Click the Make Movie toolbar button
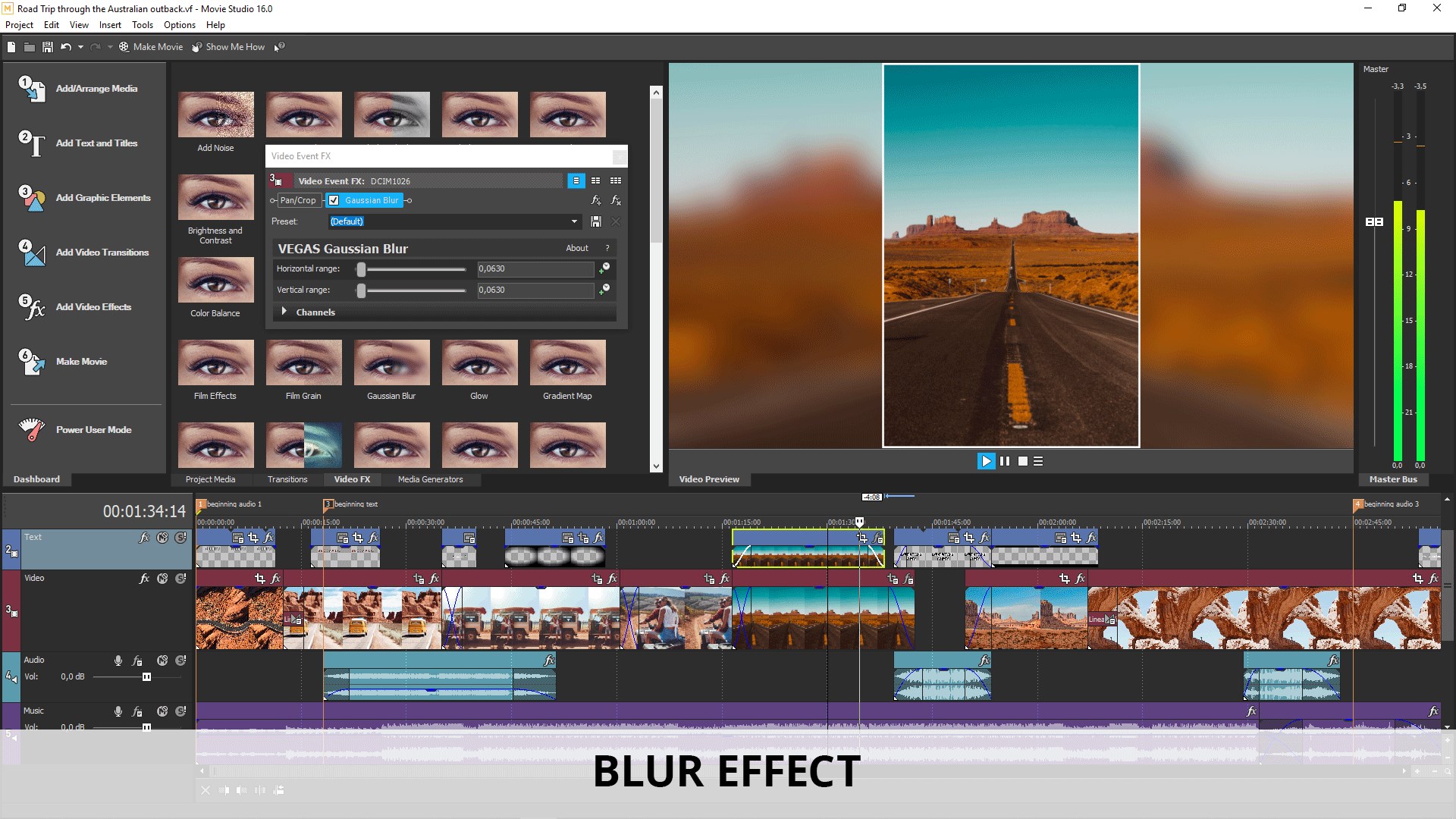Image resolution: width=1456 pixels, height=819 pixels. point(150,47)
